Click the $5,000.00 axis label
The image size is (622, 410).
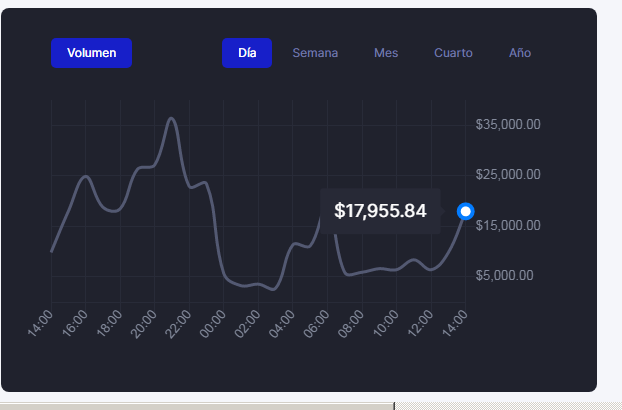[504, 275]
